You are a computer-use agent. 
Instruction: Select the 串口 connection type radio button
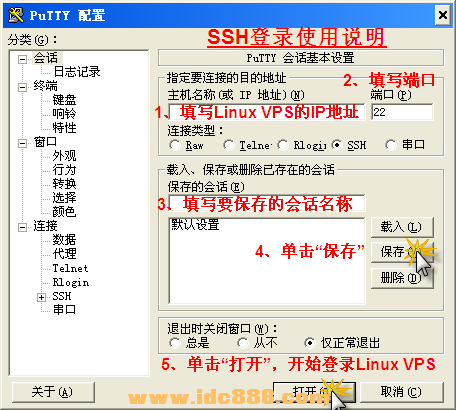point(391,145)
